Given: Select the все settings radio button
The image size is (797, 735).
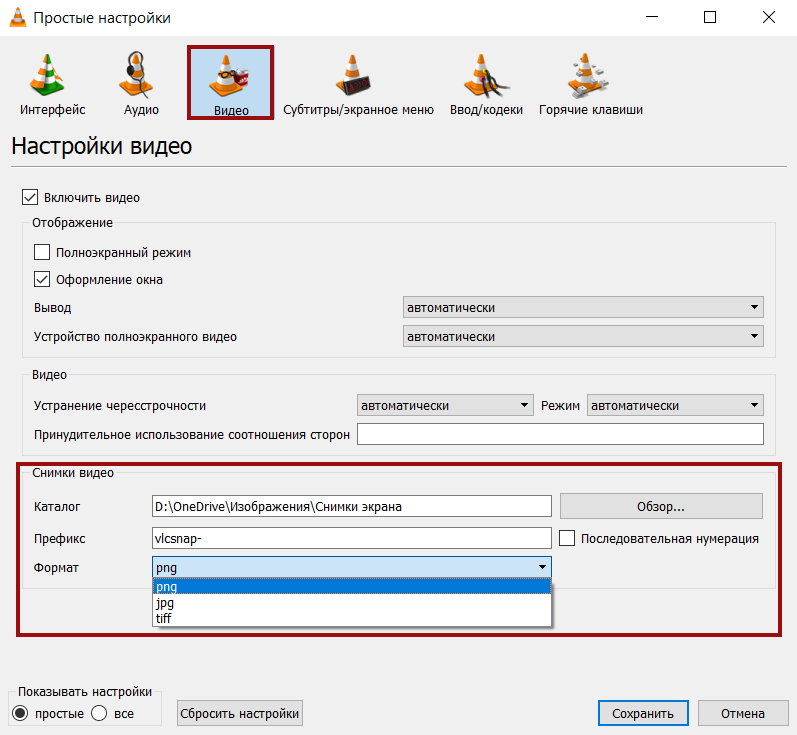Looking at the screenshot, I should tap(99, 713).
